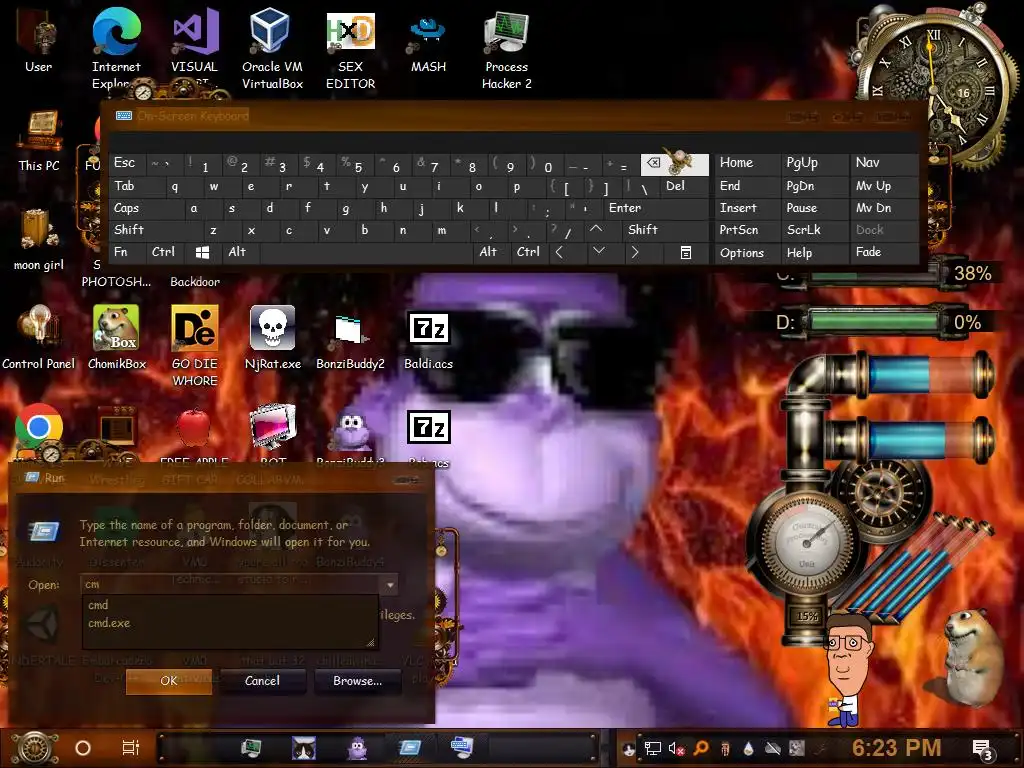
Task: Open the User folder icon
Action: [39, 42]
